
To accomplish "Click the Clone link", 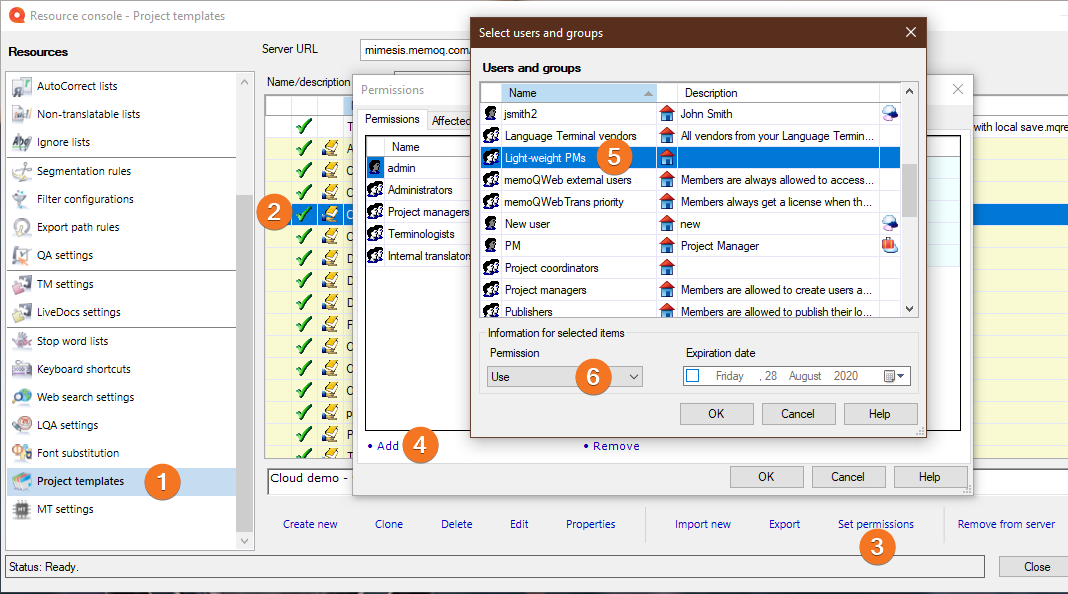I will click(x=389, y=524).
